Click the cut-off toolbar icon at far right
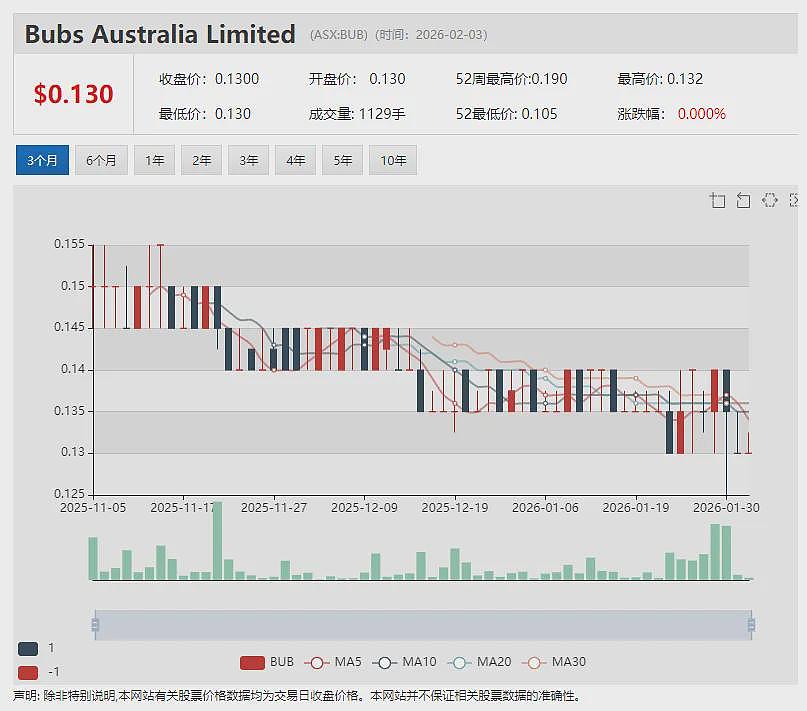807x711 pixels. 794,200
